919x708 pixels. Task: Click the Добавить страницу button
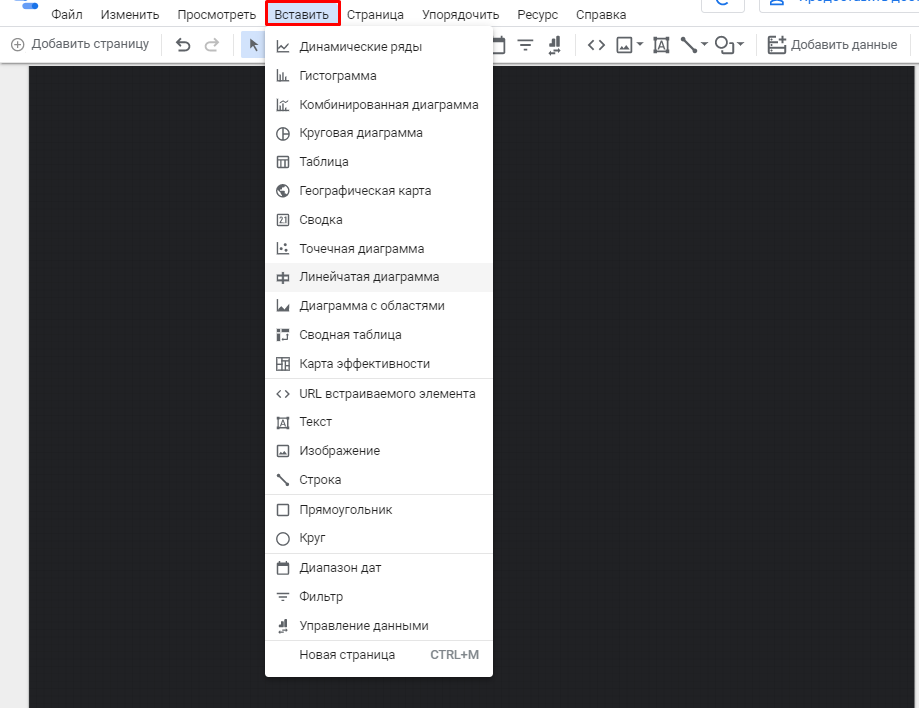pyautogui.click(x=80, y=45)
